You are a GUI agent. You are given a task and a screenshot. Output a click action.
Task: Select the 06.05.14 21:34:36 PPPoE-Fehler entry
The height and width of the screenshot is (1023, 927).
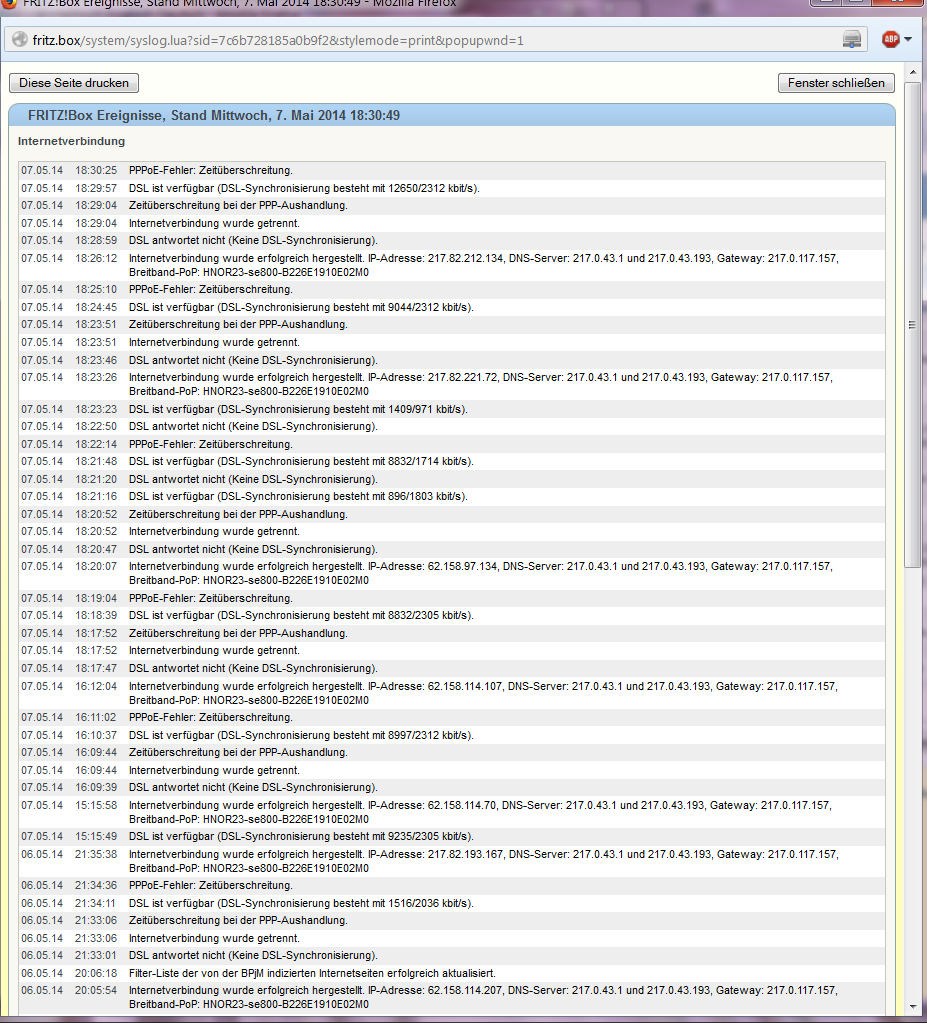click(x=451, y=885)
